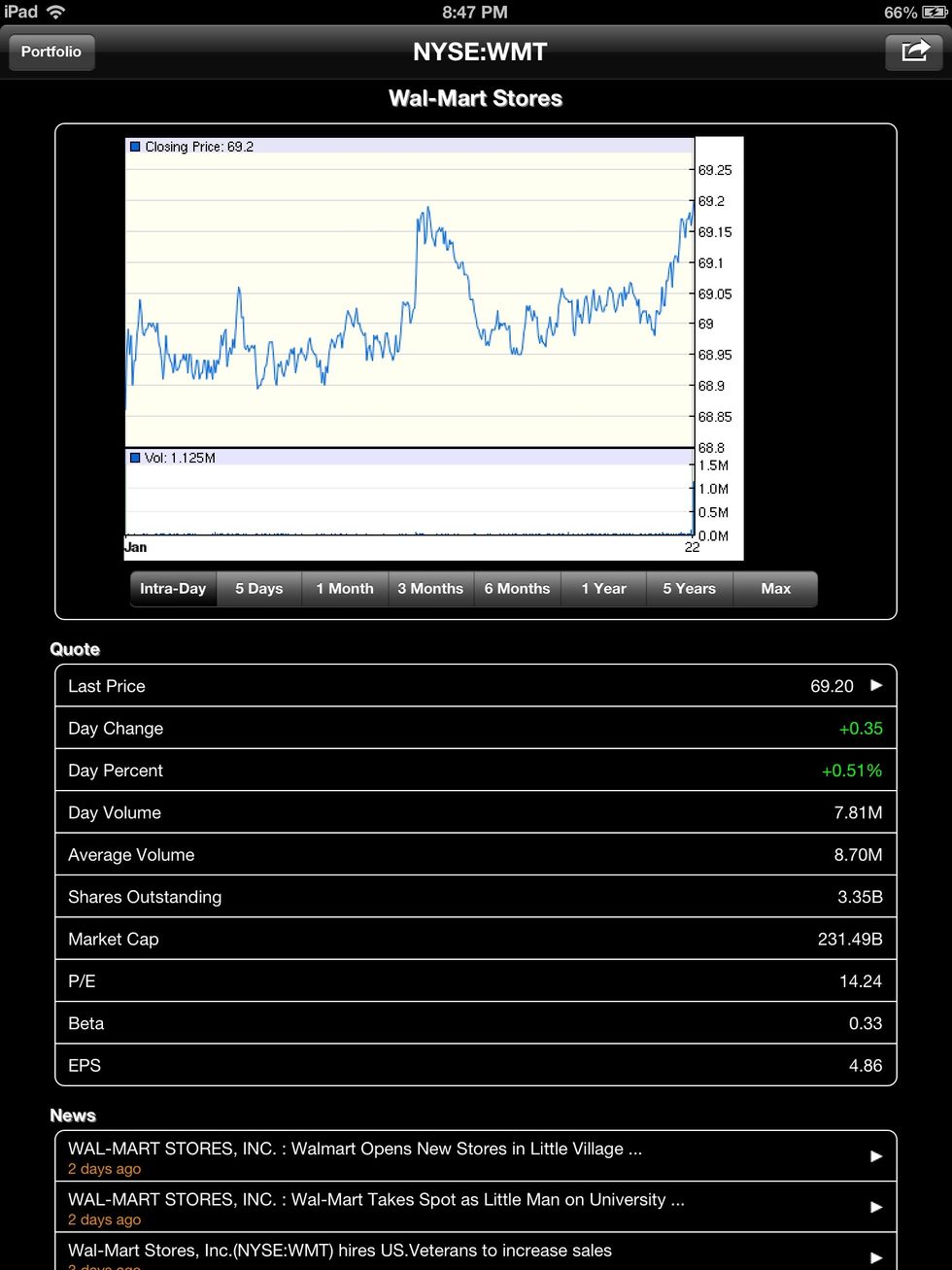The height and width of the screenshot is (1270, 952).
Task: Show the 3 Months chart
Action: click(430, 589)
